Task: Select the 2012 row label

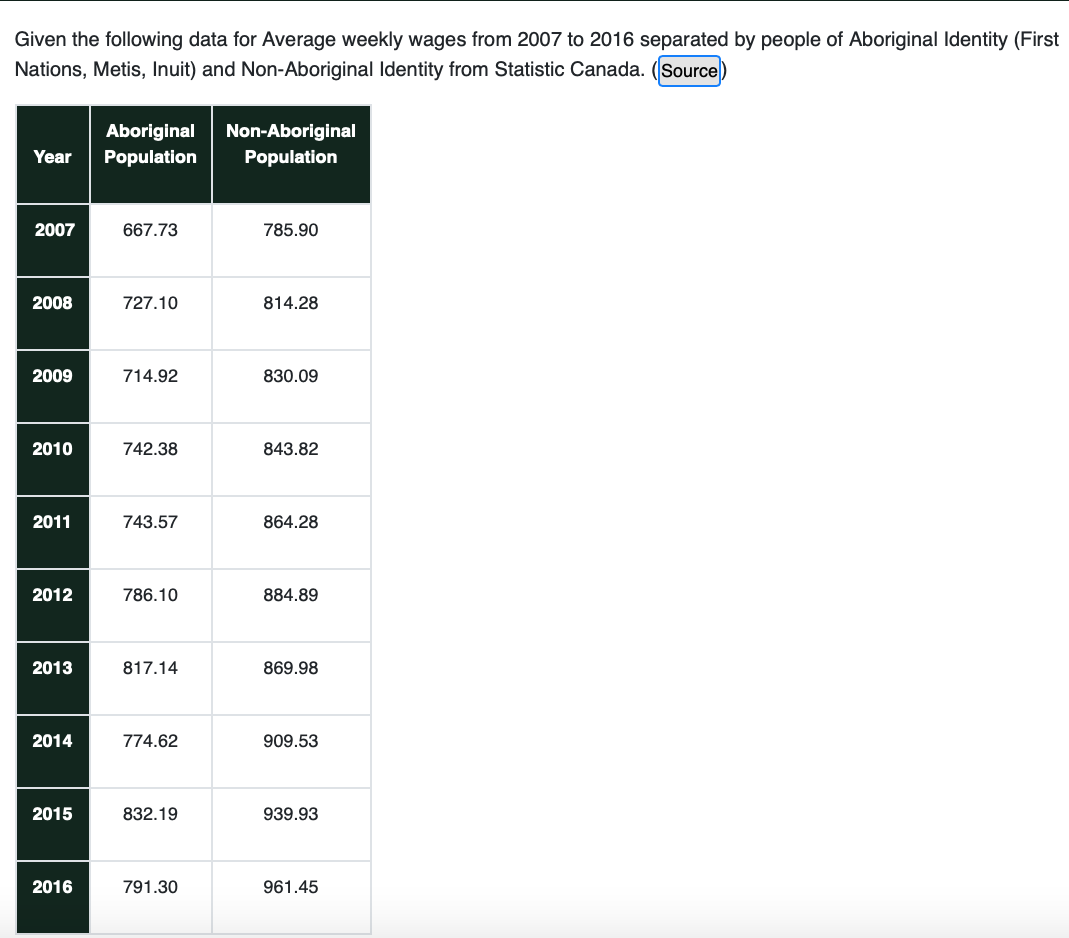Action: (x=51, y=594)
